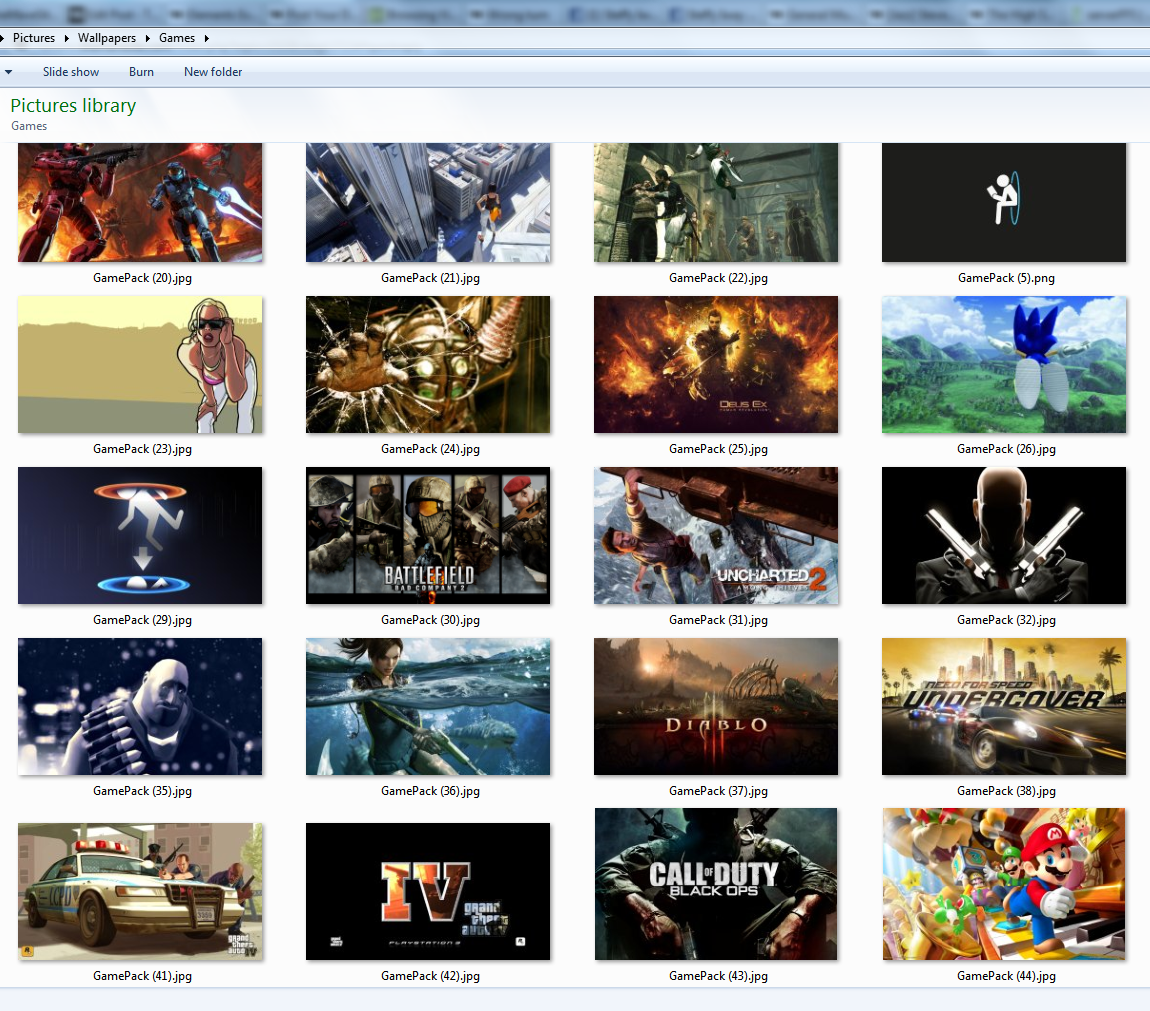Select GamePack (31).jpg Uncharted 2 thumbnail

pyautogui.click(x=716, y=536)
